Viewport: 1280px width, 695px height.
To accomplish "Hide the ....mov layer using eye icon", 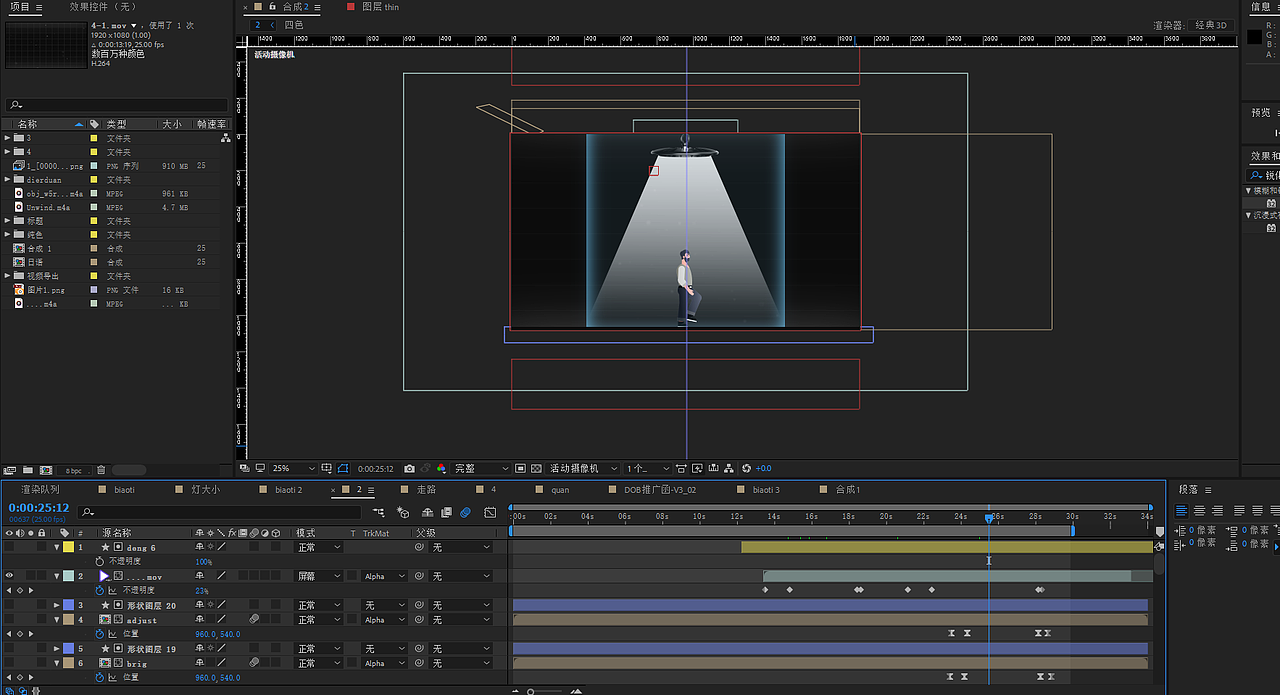I will click(9, 576).
